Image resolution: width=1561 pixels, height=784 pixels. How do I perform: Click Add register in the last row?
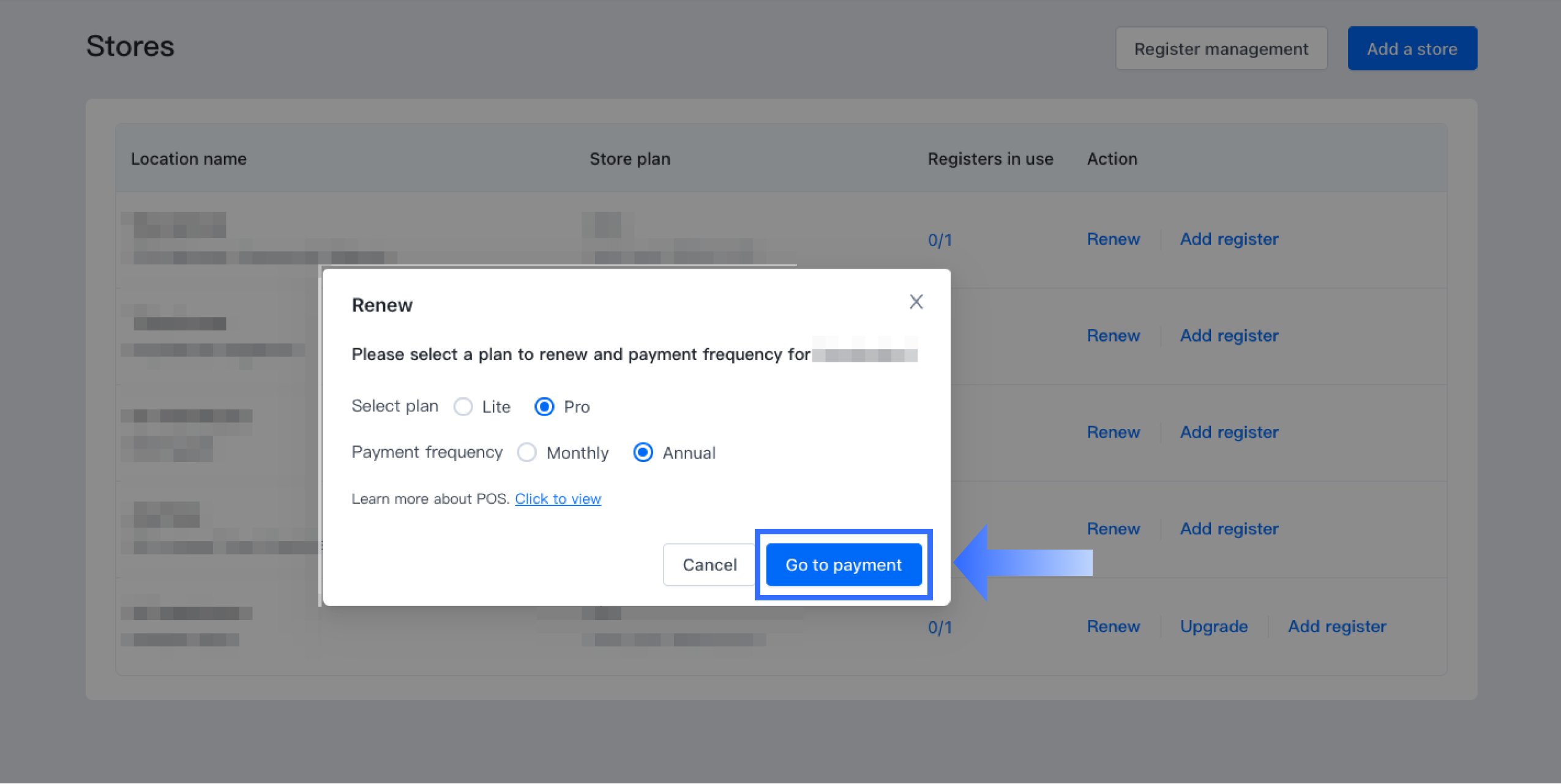1336,627
